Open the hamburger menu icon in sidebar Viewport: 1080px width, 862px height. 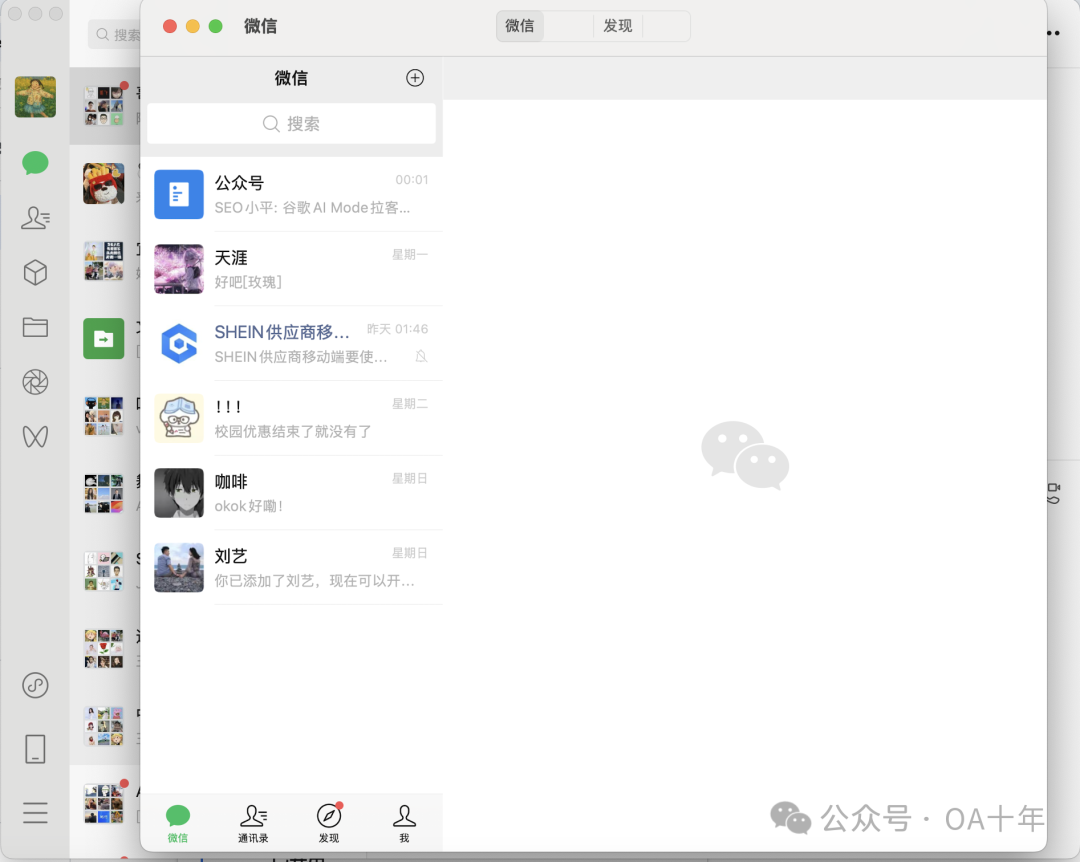tap(35, 812)
